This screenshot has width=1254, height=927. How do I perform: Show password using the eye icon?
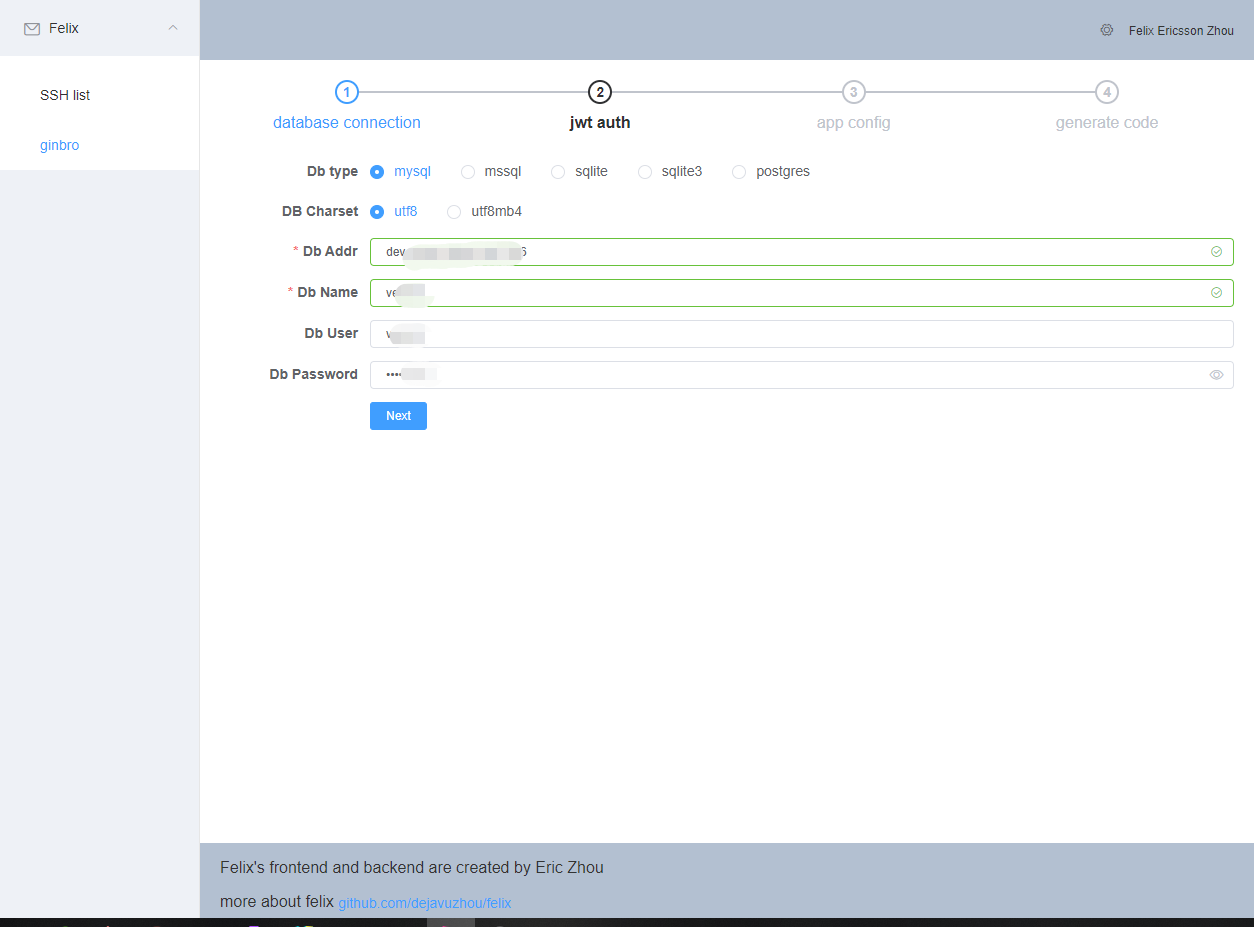point(1216,375)
